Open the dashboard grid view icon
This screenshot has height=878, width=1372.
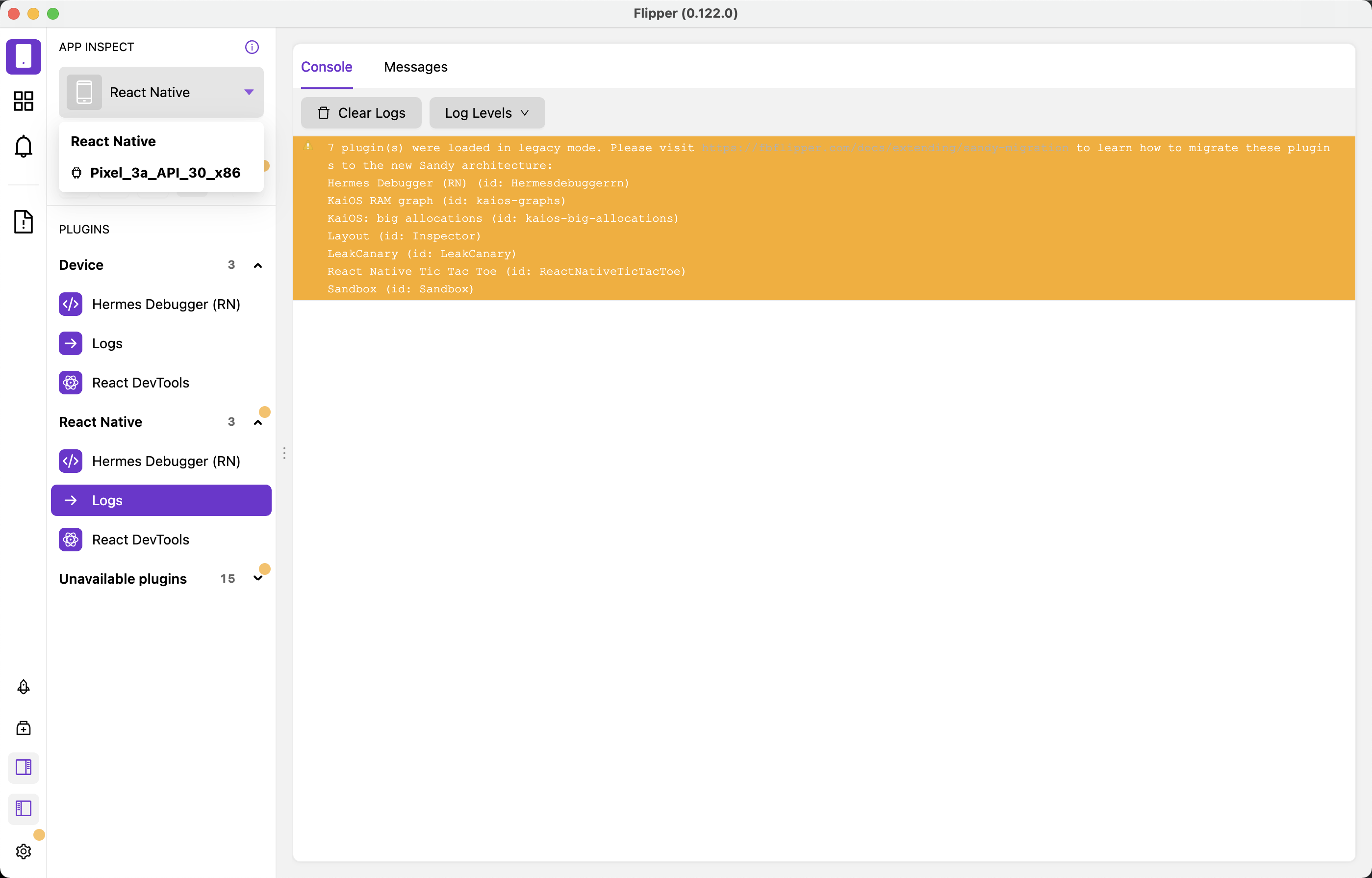[24, 101]
